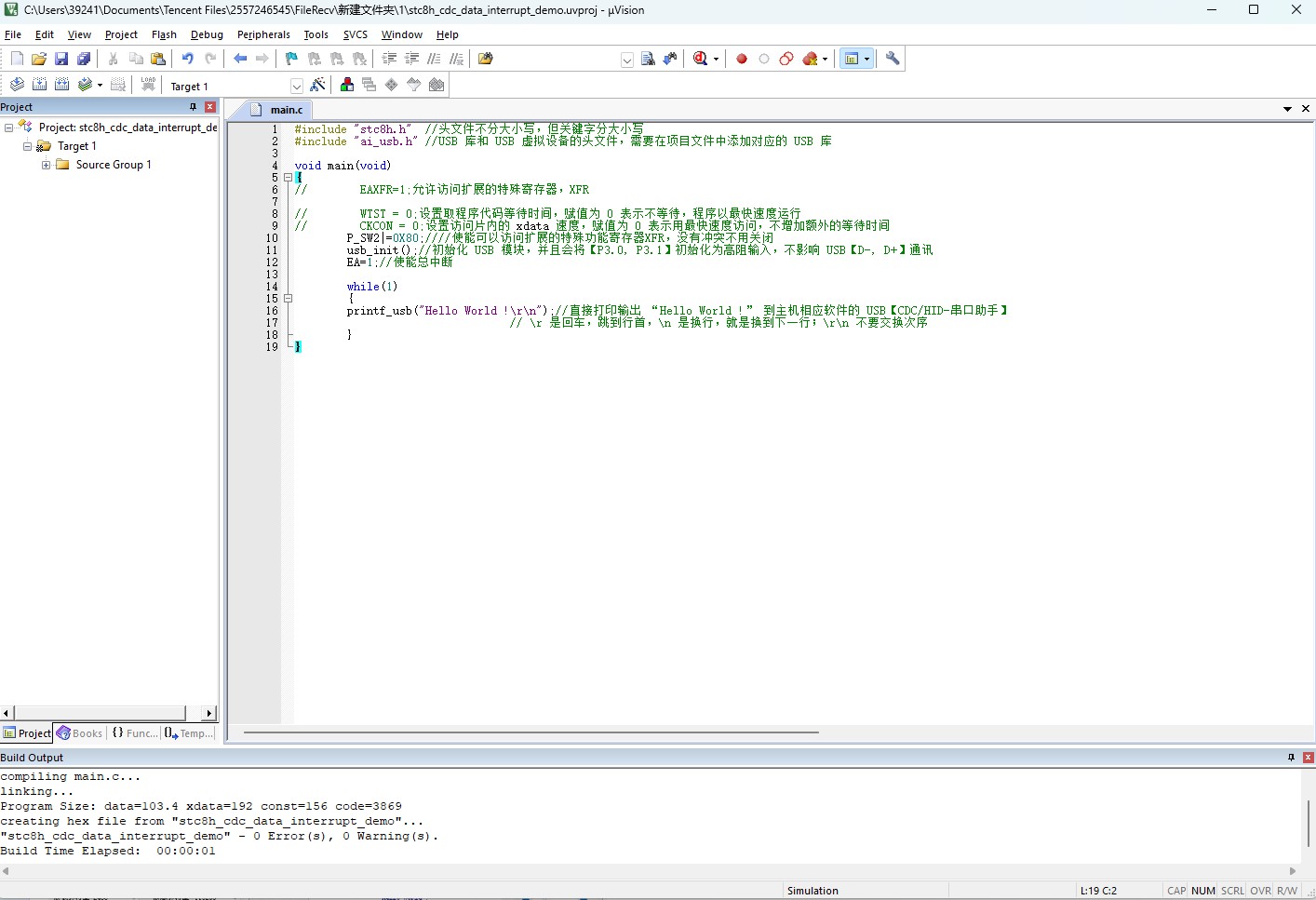
Task: Open the Peripherals menu
Action: pyautogui.click(x=263, y=34)
